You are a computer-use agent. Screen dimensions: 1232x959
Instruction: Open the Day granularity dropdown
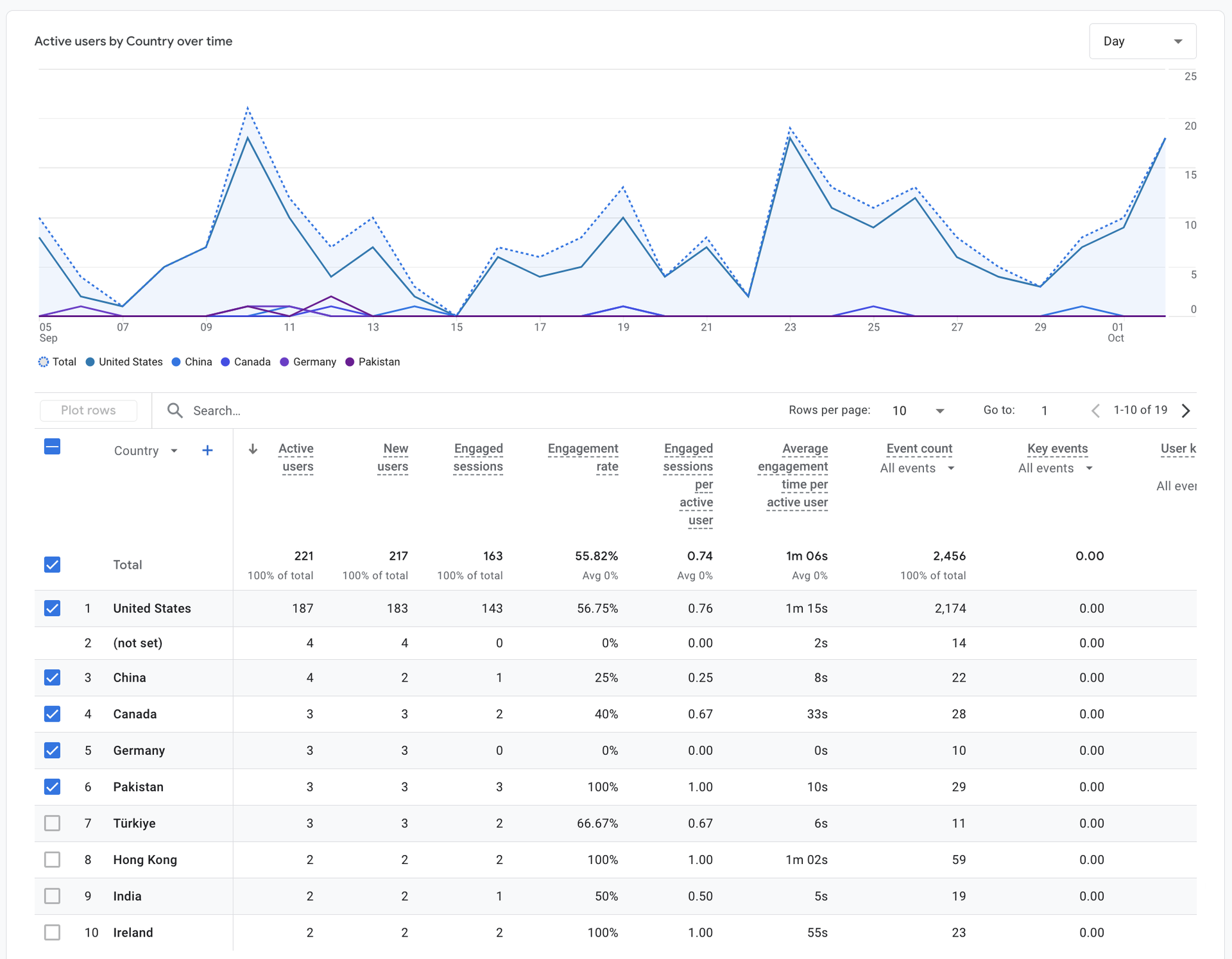(x=1142, y=41)
